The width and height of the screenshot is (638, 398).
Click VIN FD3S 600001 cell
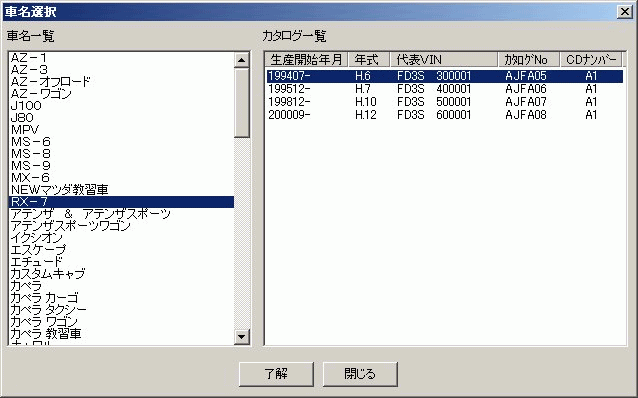tap(434, 115)
